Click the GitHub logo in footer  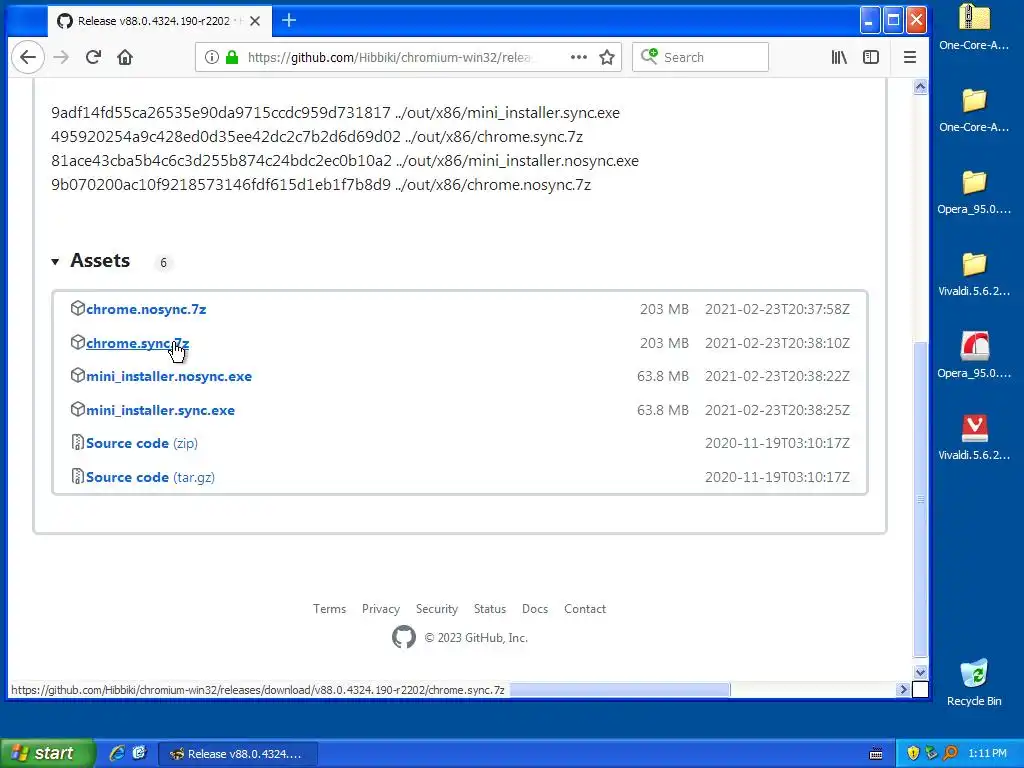(404, 637)
